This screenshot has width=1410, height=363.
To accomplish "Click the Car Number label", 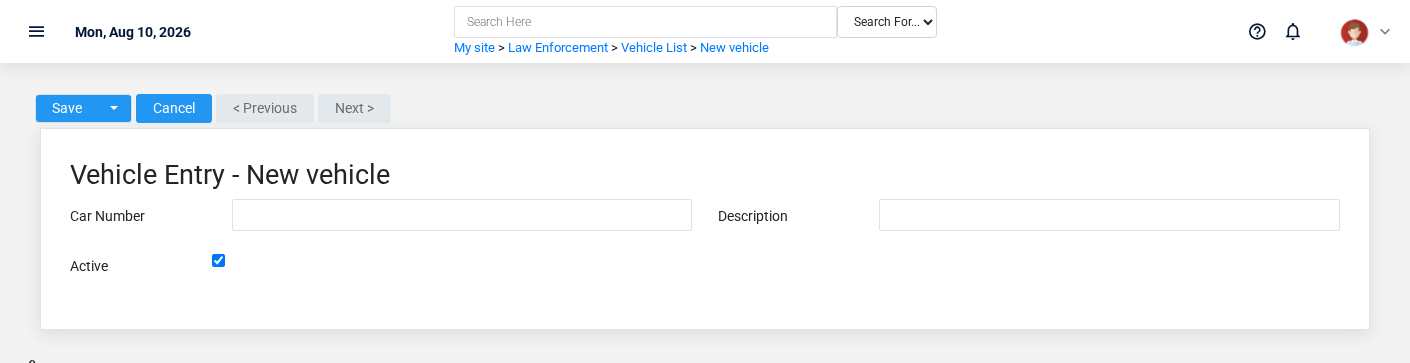I will (x=107, y=216).
